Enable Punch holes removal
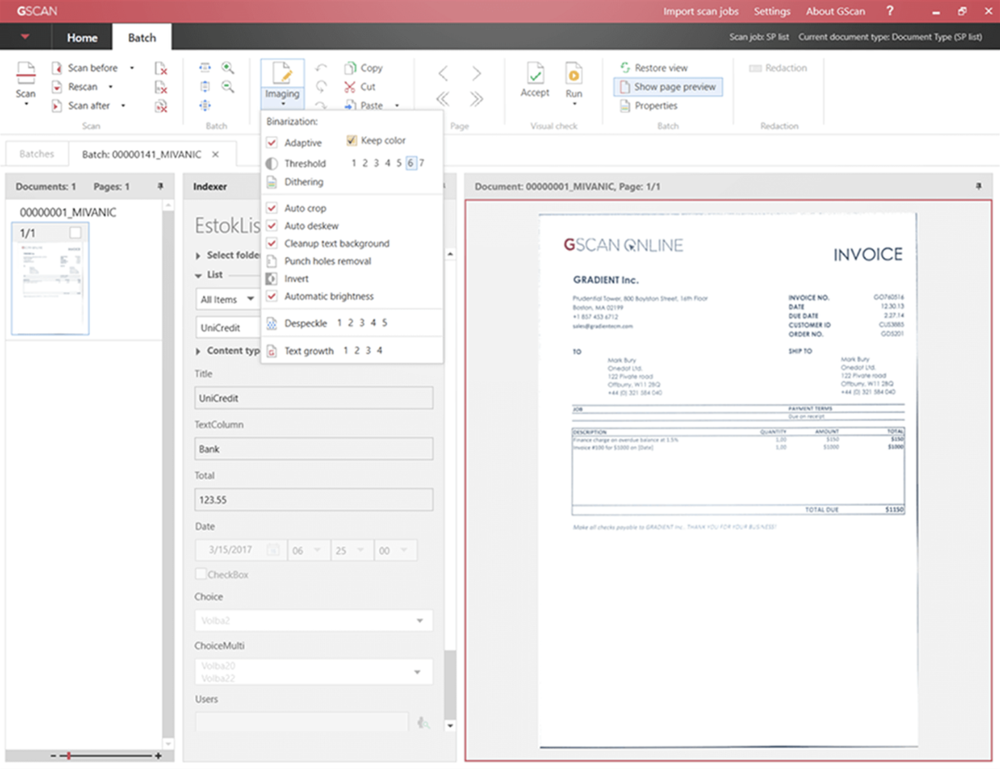Viewport: 1000px width, 769px height. [x=272, y=261]
